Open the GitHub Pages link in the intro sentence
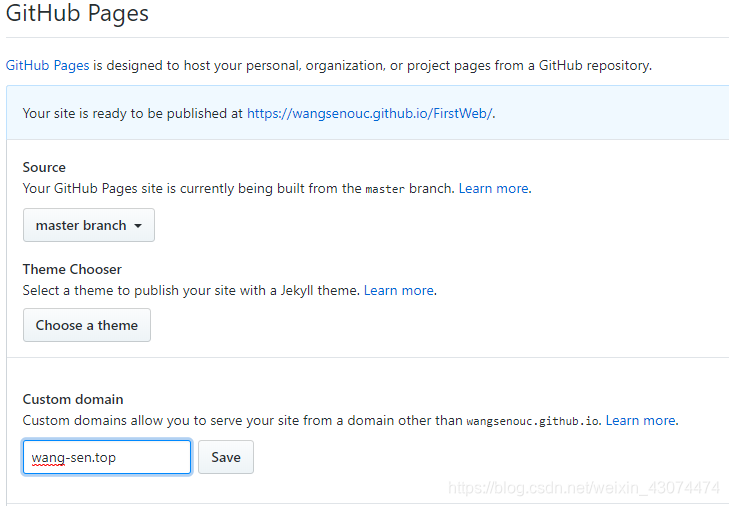This screenshot has height=506, width=729. (47, 65)
